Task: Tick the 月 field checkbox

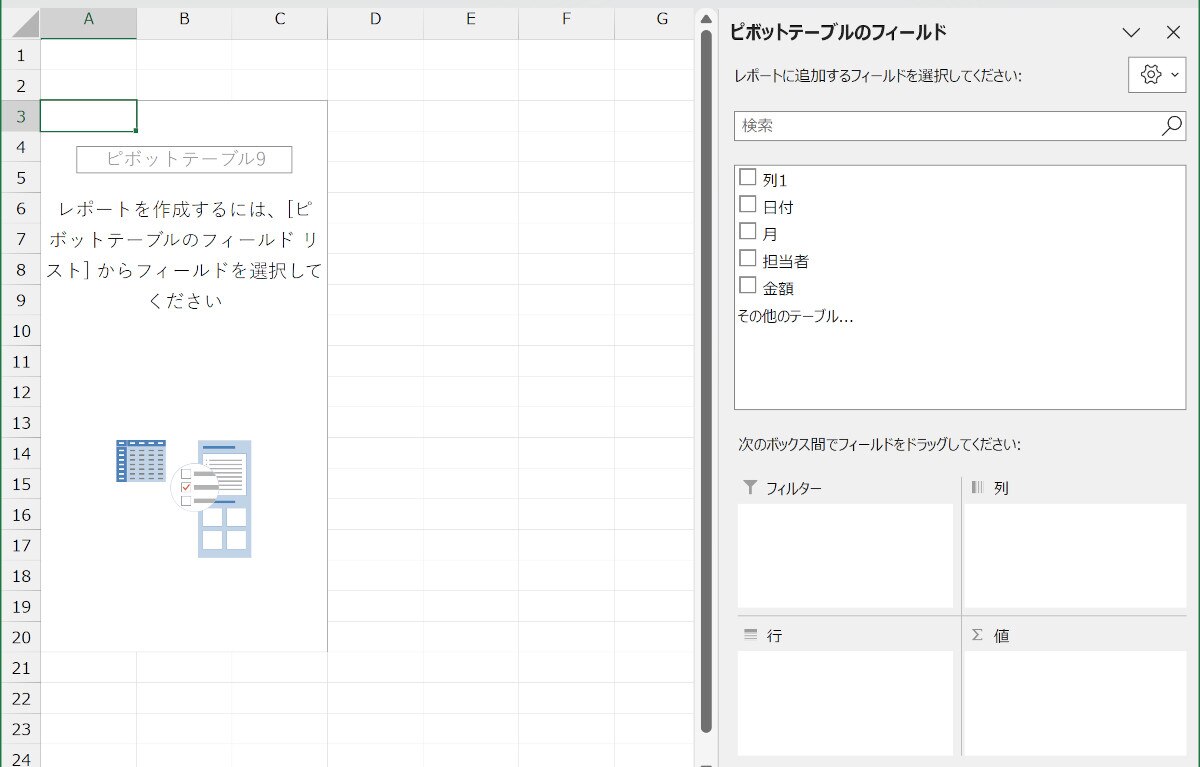Action: tap(747, 232)
